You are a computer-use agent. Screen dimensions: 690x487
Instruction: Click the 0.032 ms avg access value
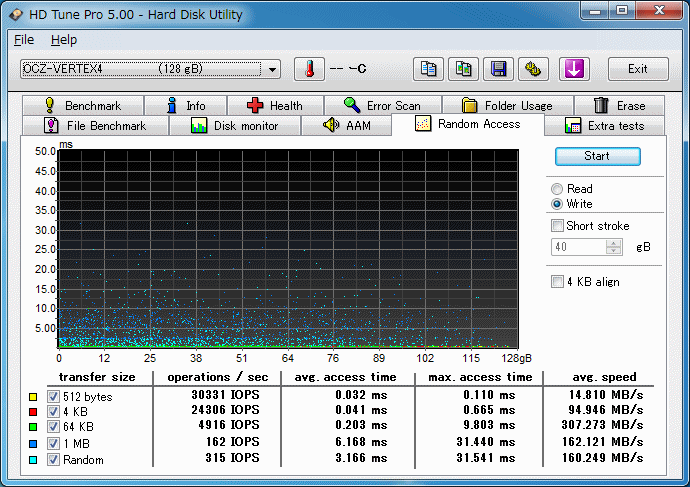361,395
